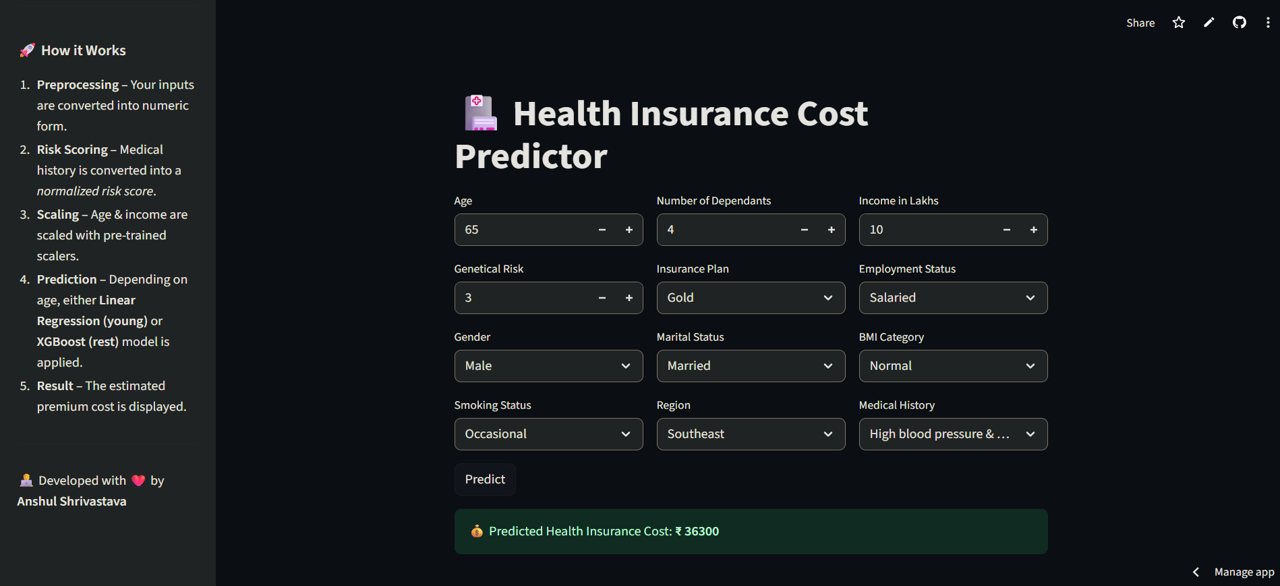Screen dimensions: 1280x586
Task: Click the pencil edit icon
Action: (1209, 23)
